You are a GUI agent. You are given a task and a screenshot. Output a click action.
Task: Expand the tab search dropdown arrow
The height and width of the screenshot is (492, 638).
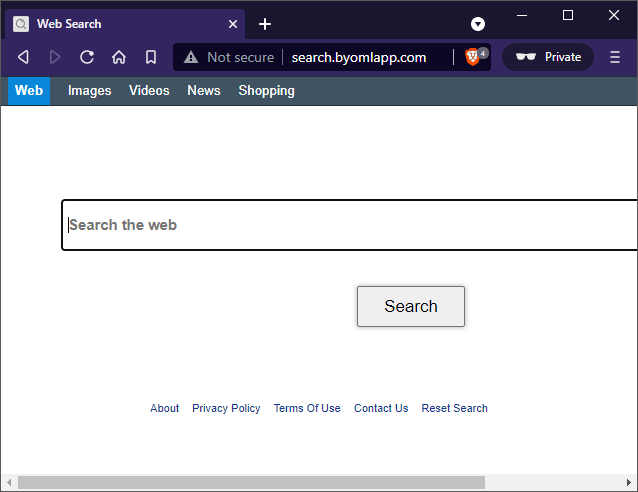pos(478,24)
